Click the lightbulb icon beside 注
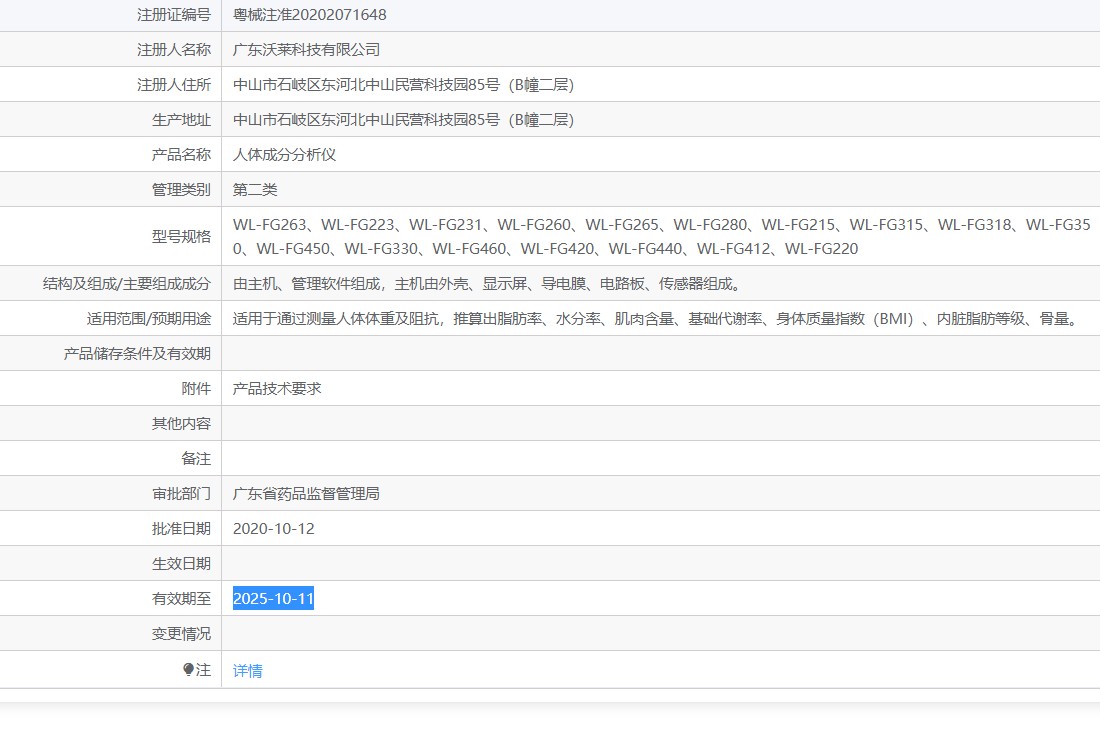 (x=188, y=670)
